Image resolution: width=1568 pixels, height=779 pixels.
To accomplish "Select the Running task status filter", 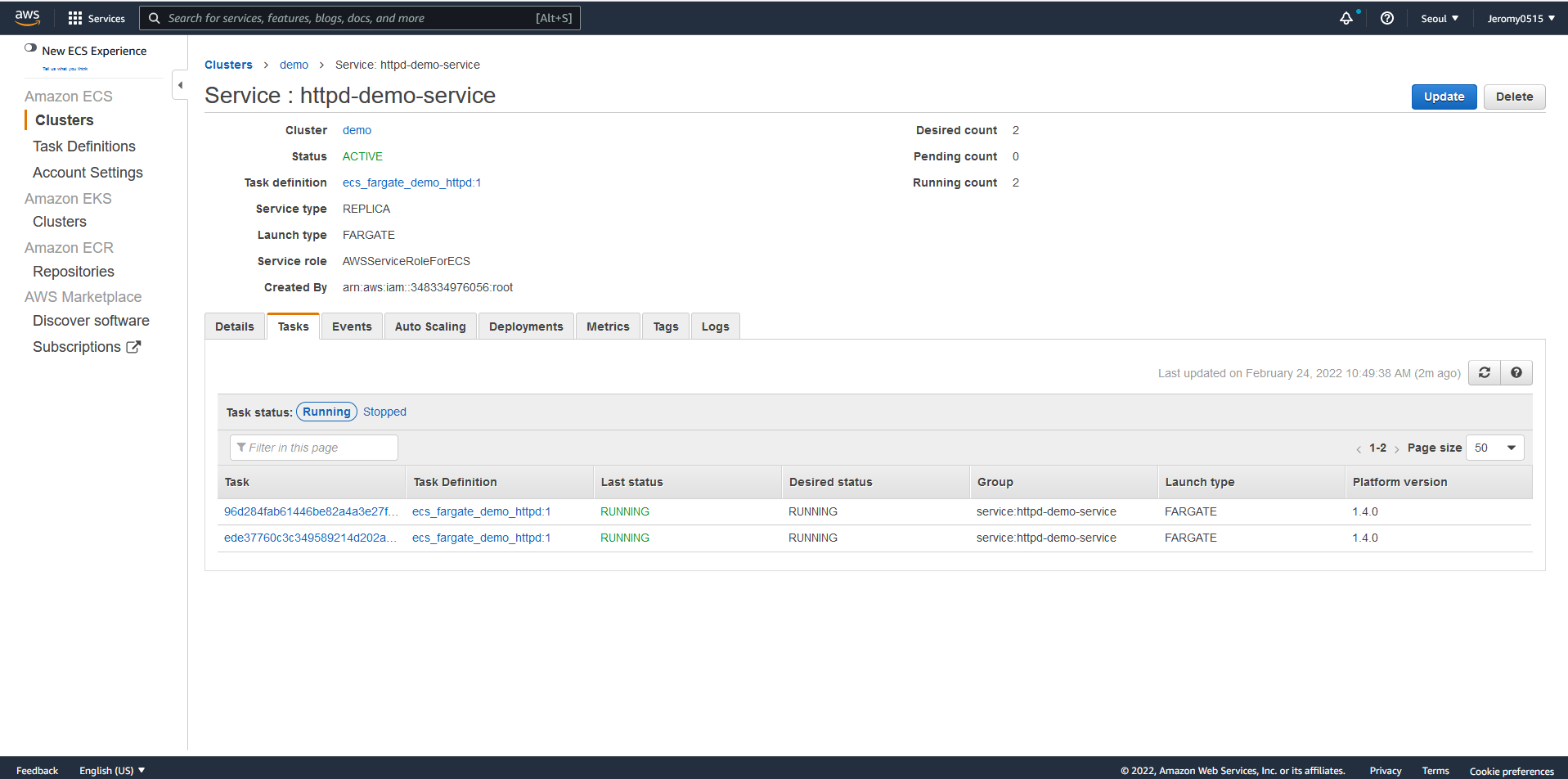I will (x=326, y=412).
